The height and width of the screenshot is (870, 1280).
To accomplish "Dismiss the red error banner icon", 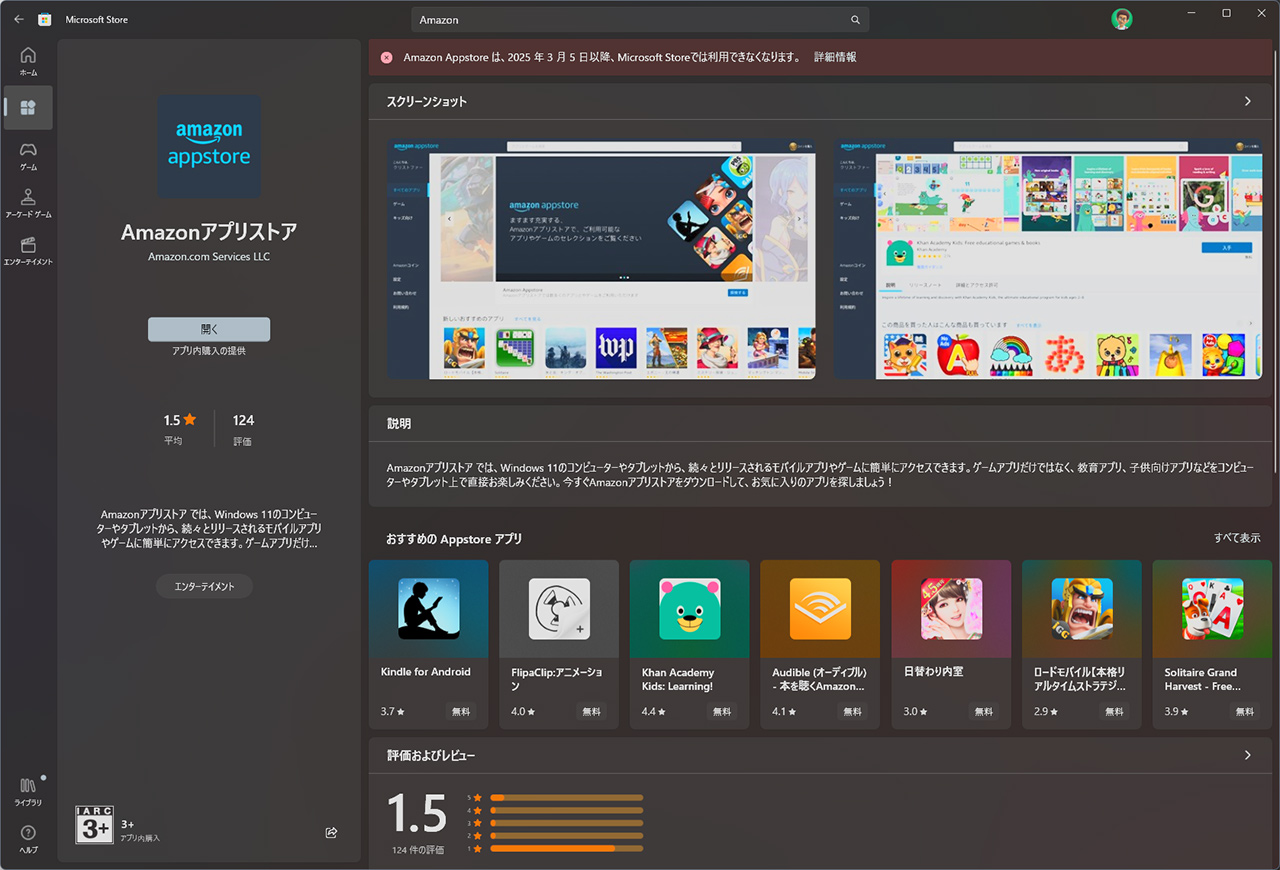I will [x=387, y=58].
